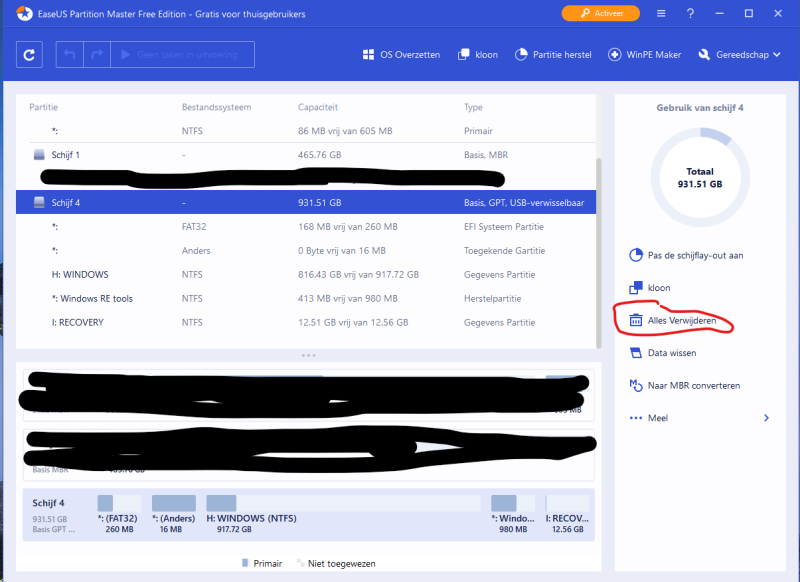Click the Niet toegewezen legend entry
The width and height of the screenshot is (800, 582).
[336, 563]
